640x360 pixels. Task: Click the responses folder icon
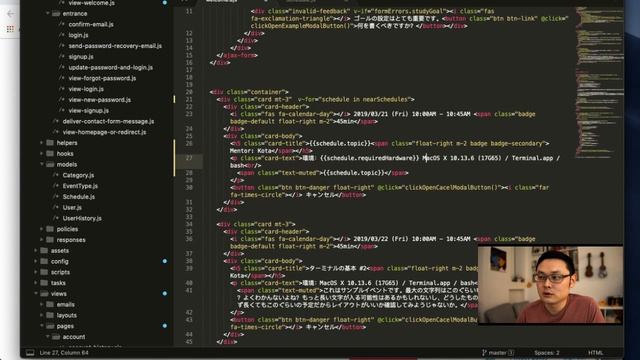(50, 240)
